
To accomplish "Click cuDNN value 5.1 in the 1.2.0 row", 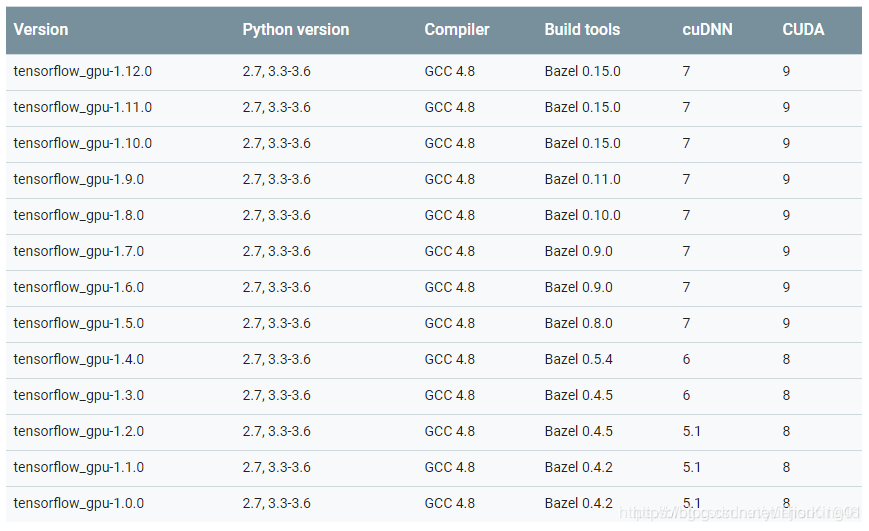I will click(x=692, y=432).
